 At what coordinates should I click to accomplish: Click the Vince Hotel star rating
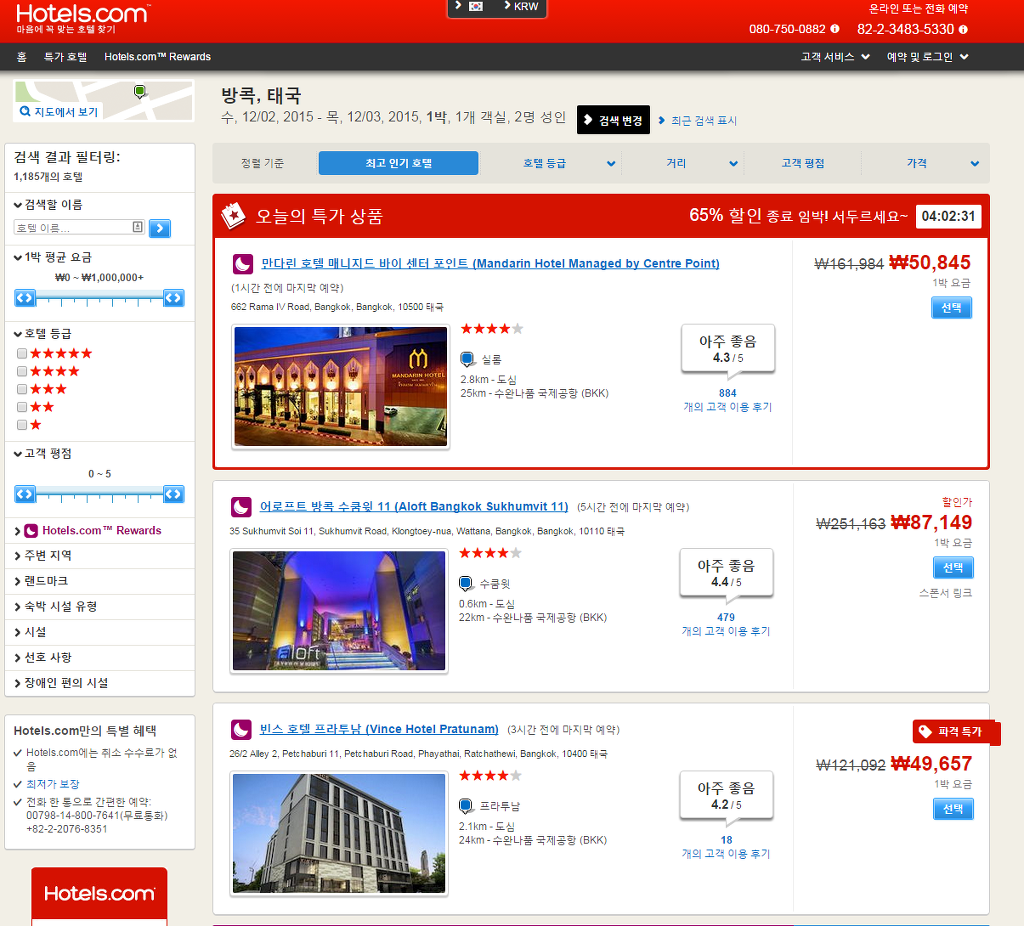point(490,776)
